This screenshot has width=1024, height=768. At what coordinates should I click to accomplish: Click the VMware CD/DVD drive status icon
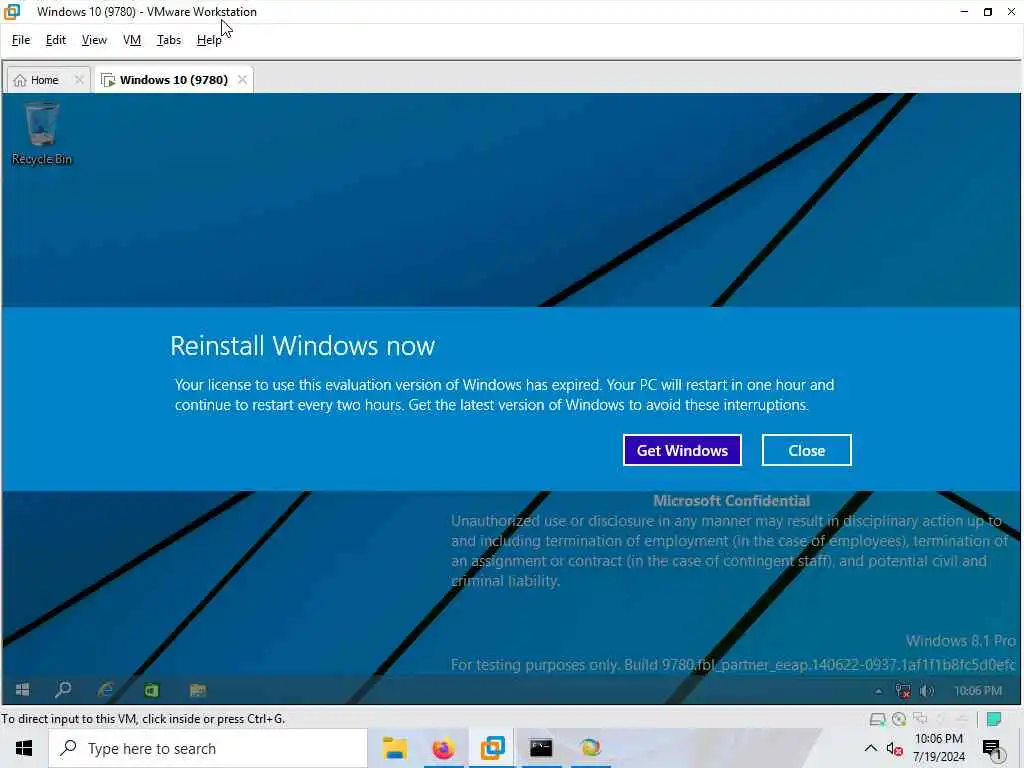[899, 719]
